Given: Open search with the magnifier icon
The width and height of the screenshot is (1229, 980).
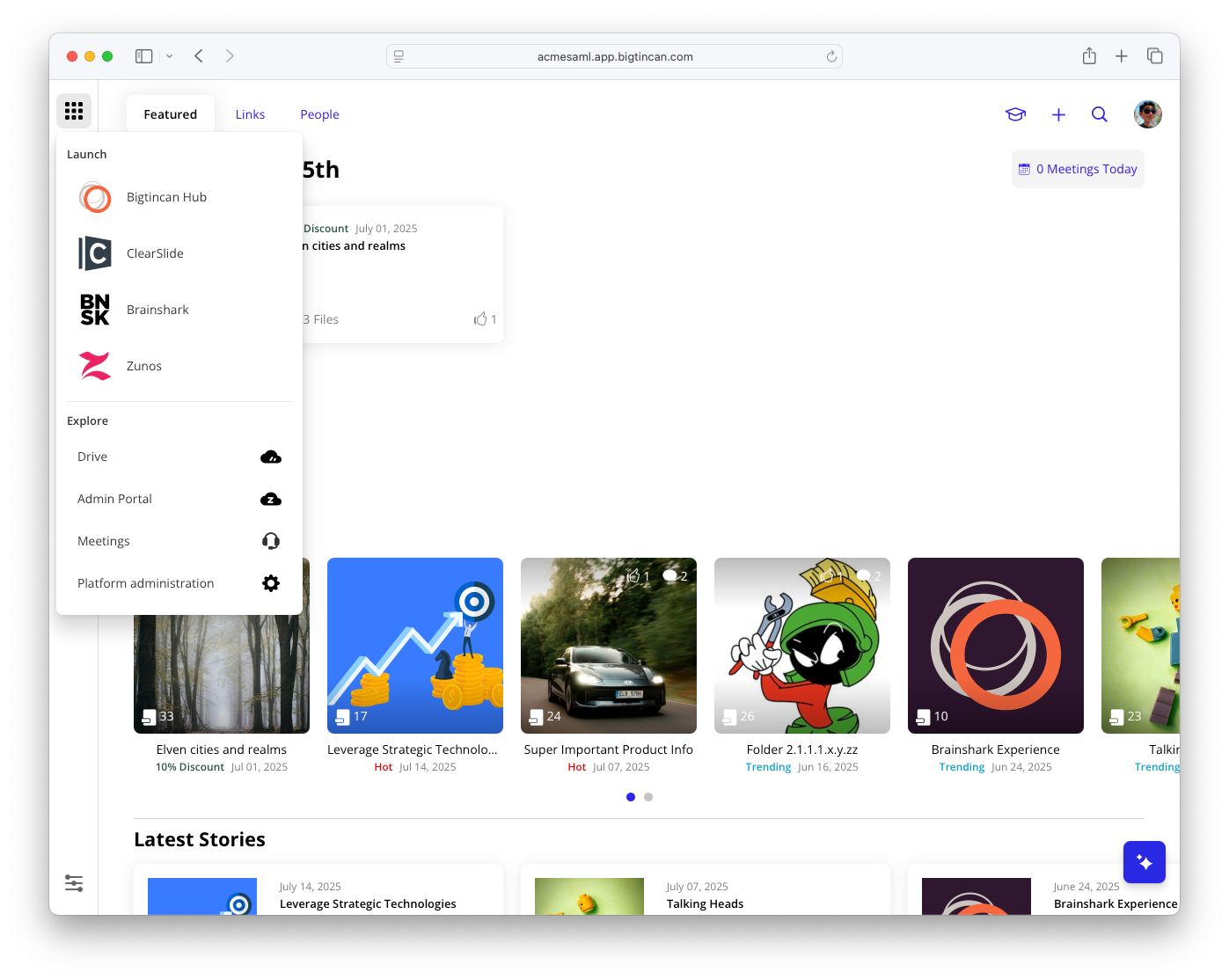Looking at the screenshot, I should 1099,114.
